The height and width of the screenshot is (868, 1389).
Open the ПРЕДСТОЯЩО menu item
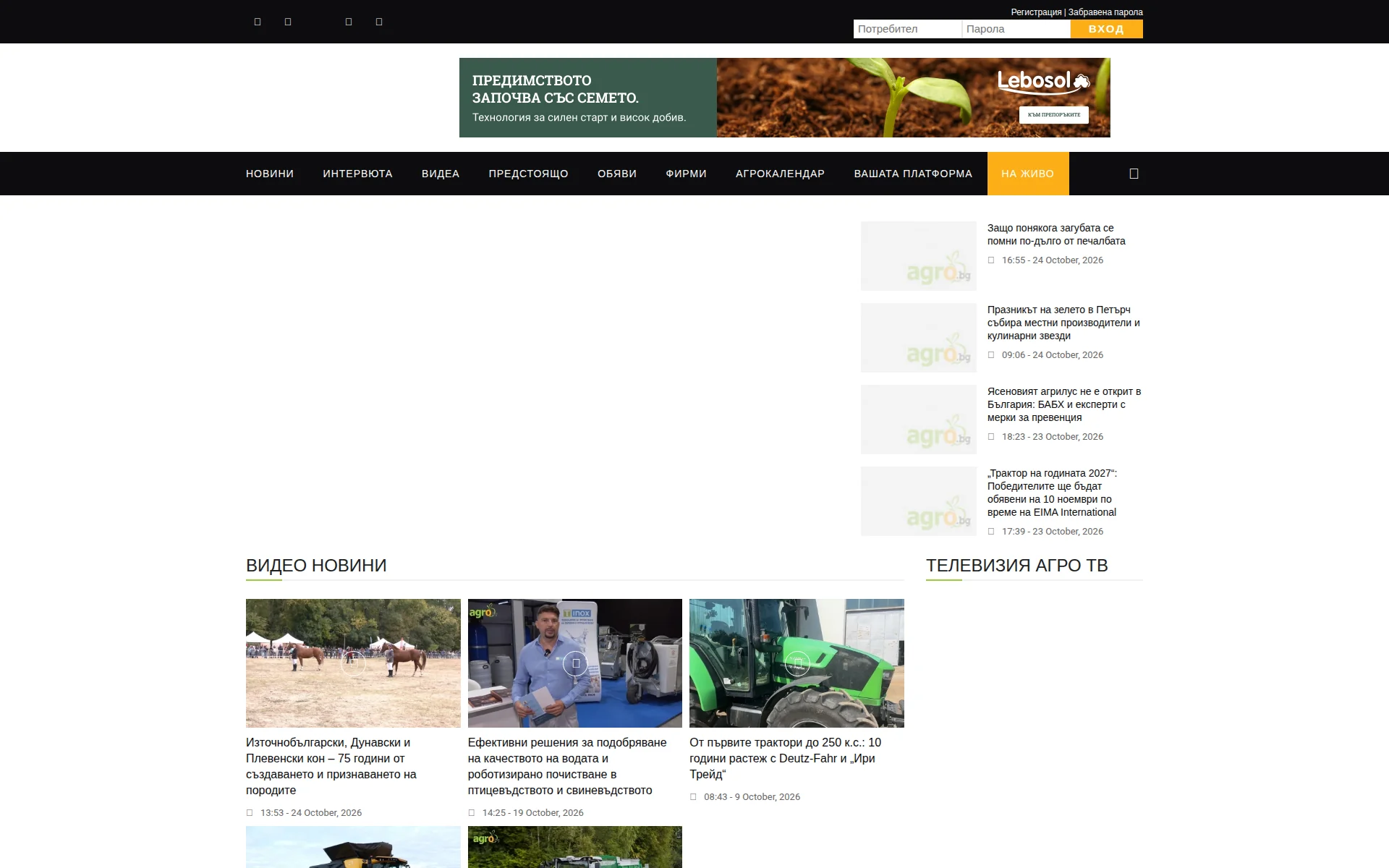click(x=528, y=174)
